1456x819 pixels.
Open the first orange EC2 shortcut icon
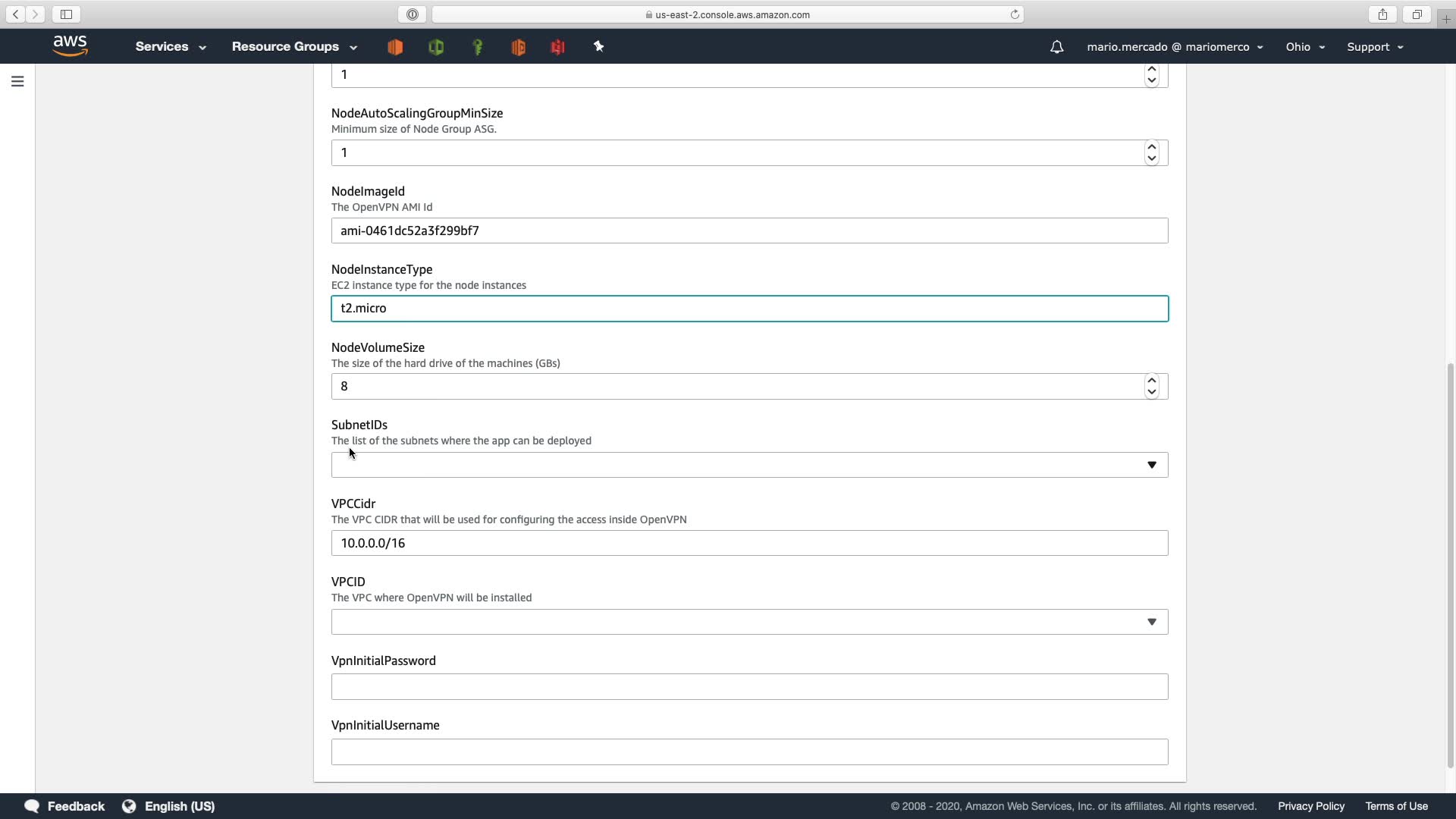tap(395, 47)
